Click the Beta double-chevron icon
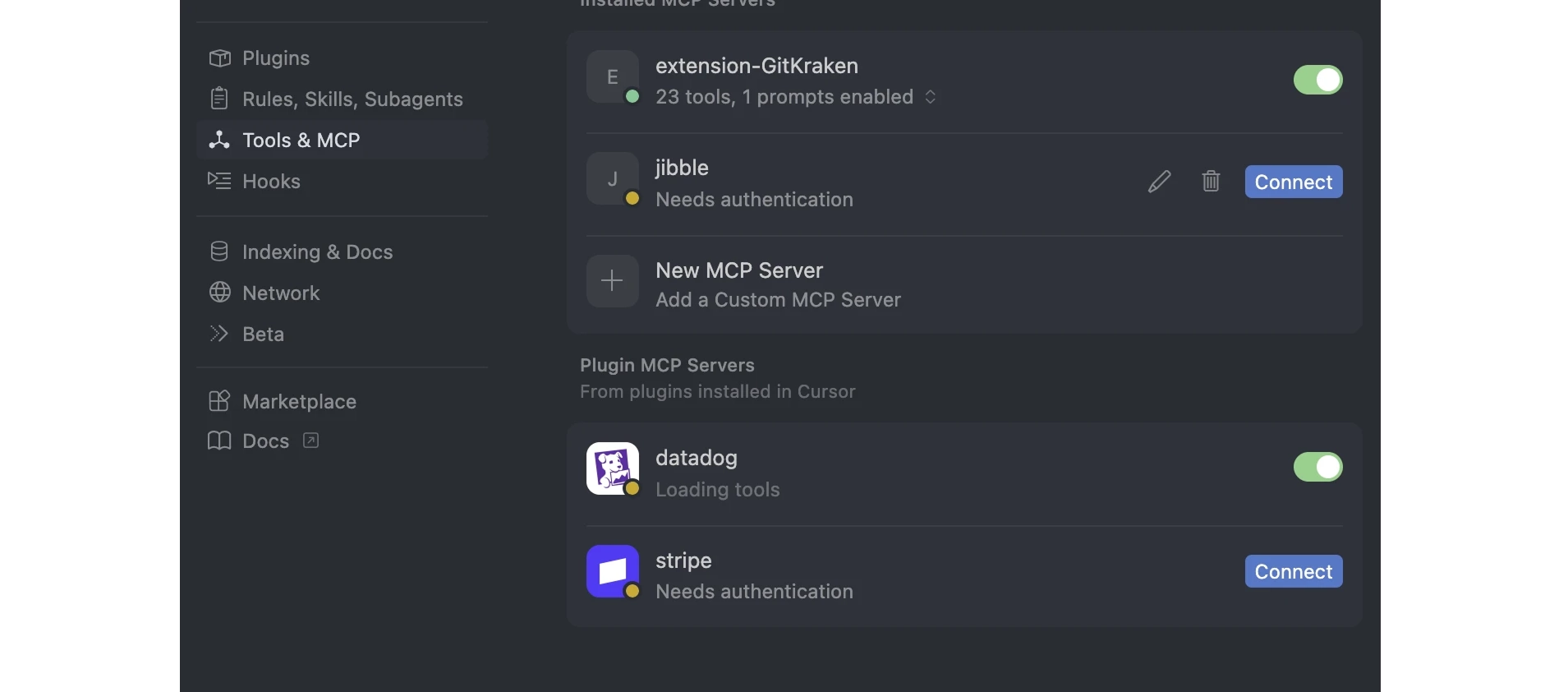The image size is (1568, 692). (x=218, y=334)
